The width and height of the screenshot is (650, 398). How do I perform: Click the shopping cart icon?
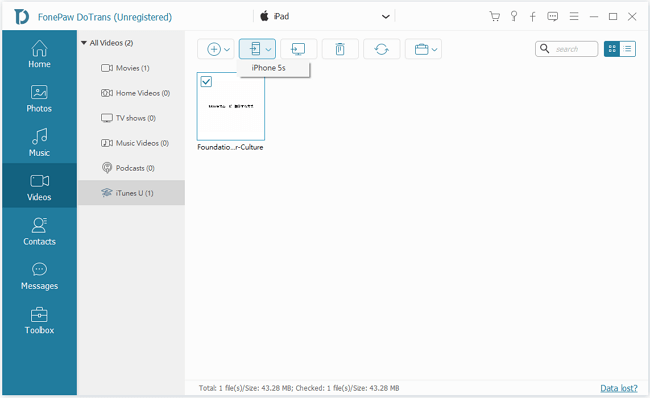point(495,17)
